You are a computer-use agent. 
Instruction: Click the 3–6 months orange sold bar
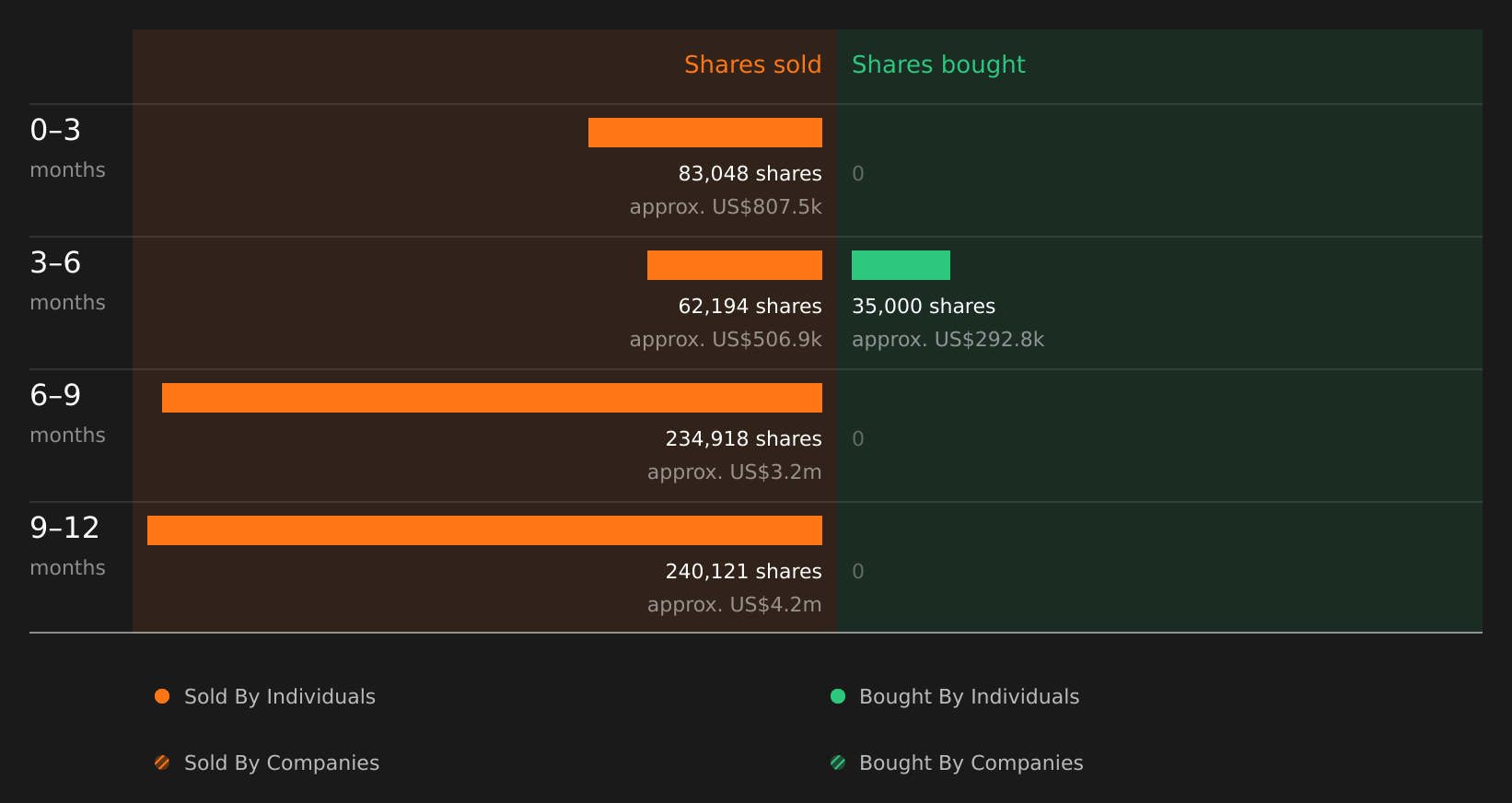pyautogui.click(x=735, y=265)
